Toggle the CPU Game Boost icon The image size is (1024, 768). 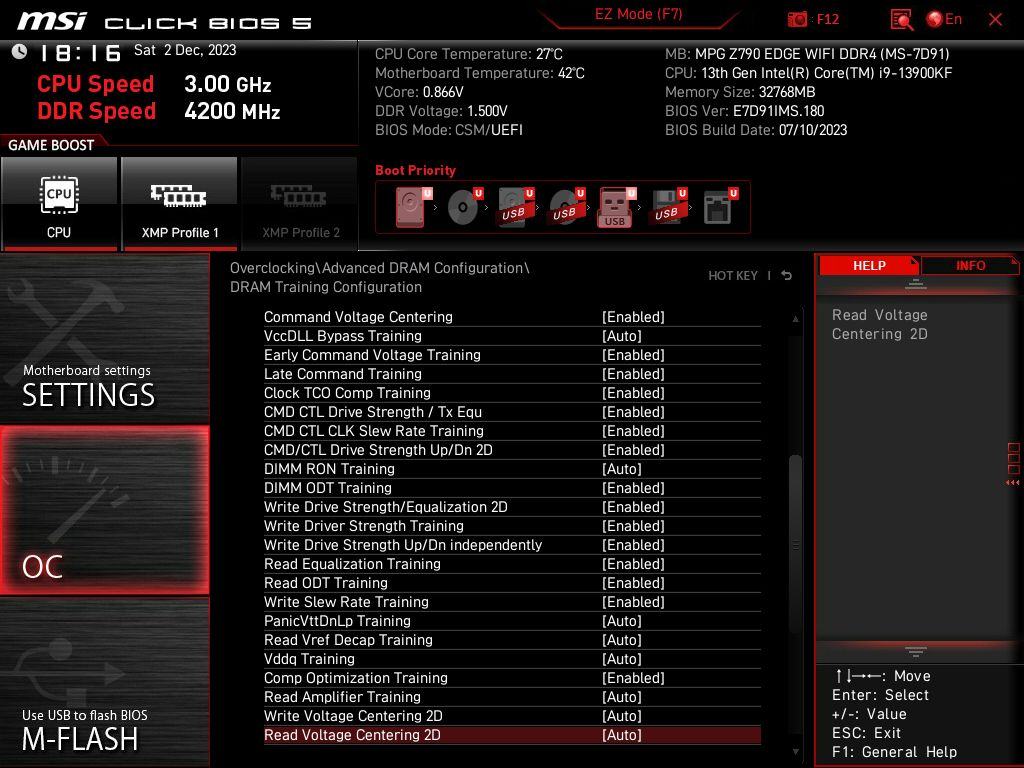point(59,203)
